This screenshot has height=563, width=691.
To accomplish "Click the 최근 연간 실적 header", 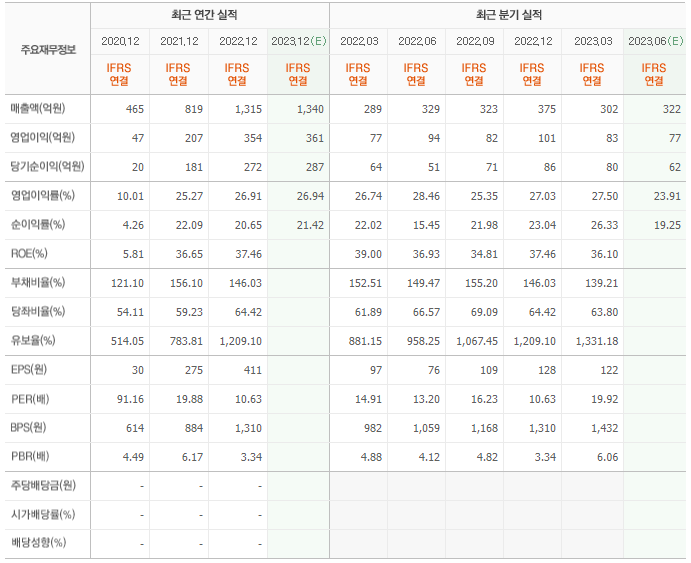I will tap(204, 15).
